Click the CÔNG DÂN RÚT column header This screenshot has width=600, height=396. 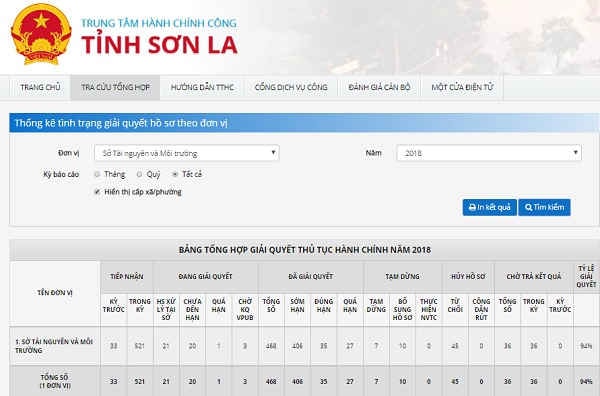[481, 309]
